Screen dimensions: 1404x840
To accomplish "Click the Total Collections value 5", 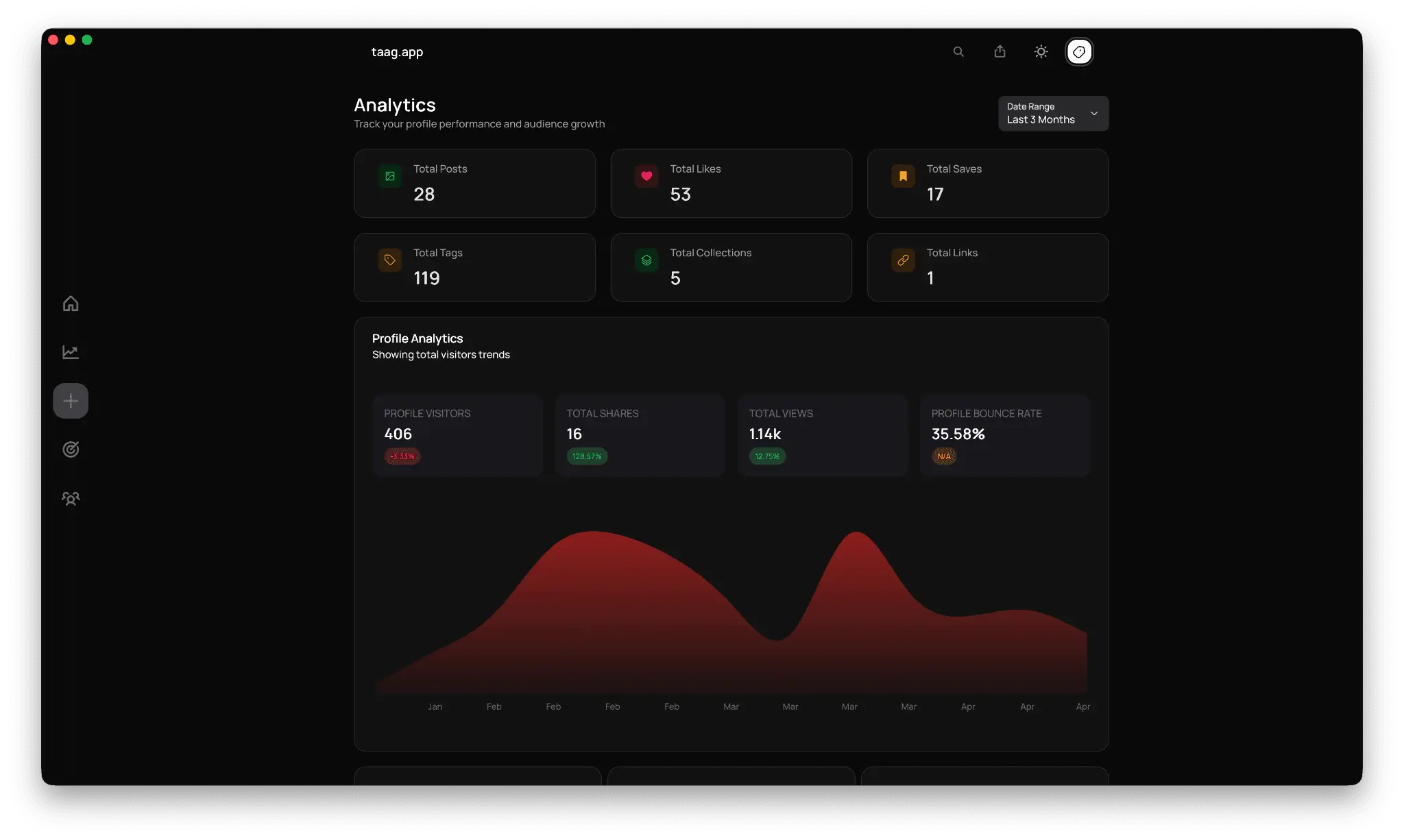I will (x=675, y=278).
